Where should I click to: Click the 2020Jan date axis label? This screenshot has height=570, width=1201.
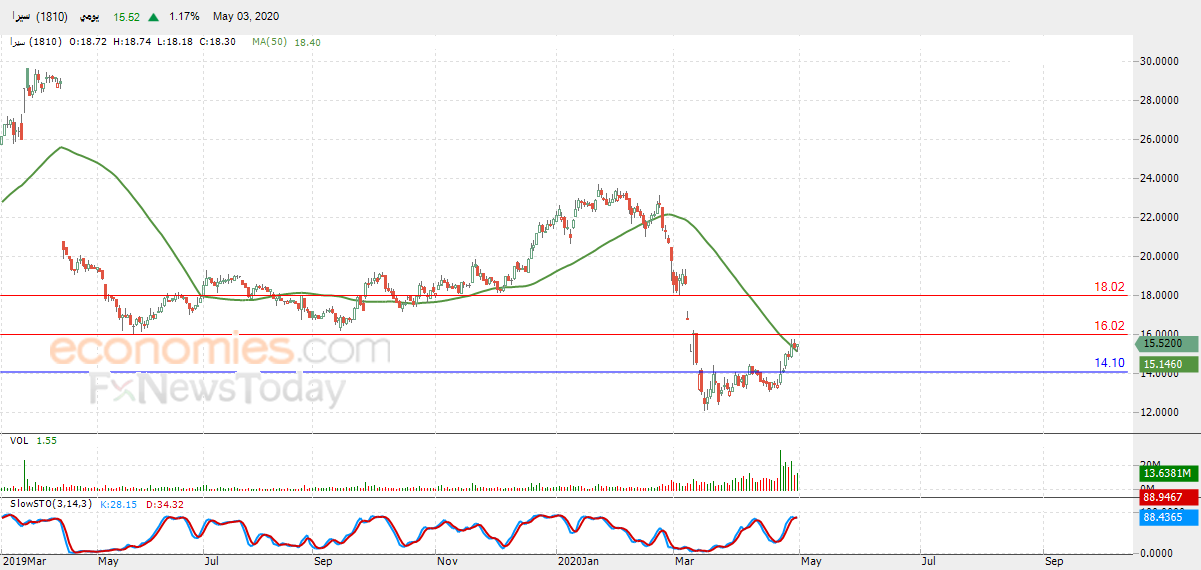577,562
